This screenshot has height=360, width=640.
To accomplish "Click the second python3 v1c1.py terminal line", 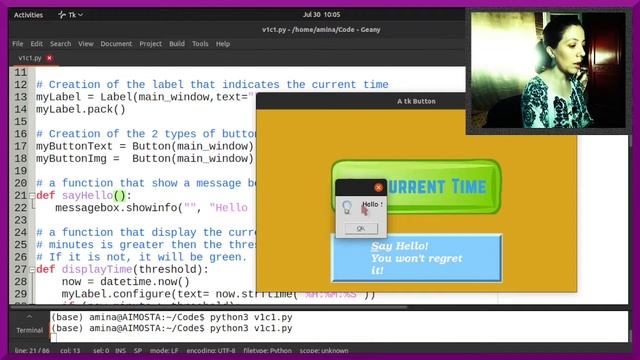I will tap(171, 328).
